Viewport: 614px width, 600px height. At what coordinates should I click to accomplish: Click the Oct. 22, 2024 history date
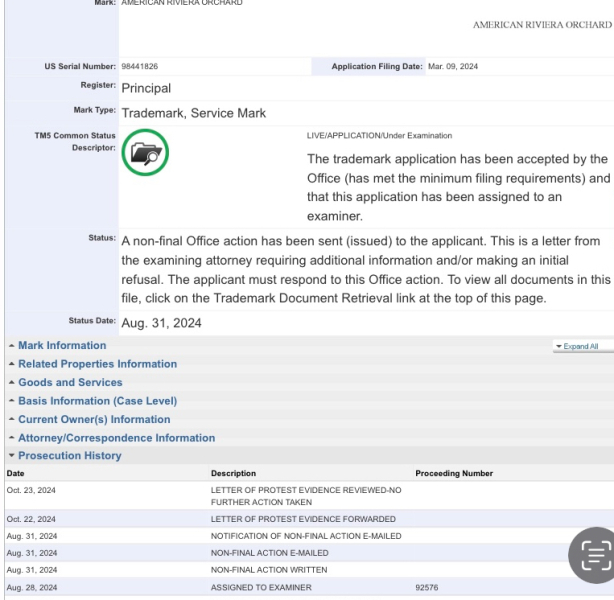pos(31,519)
